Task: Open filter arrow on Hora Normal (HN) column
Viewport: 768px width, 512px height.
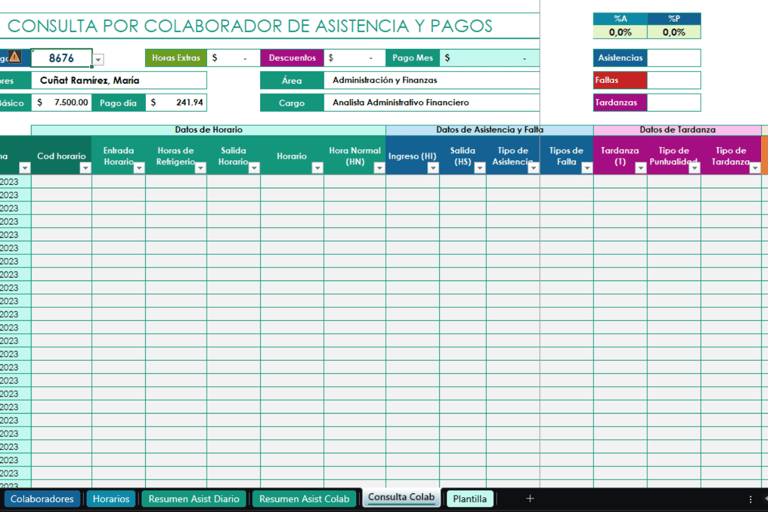Action: (379, 168)
